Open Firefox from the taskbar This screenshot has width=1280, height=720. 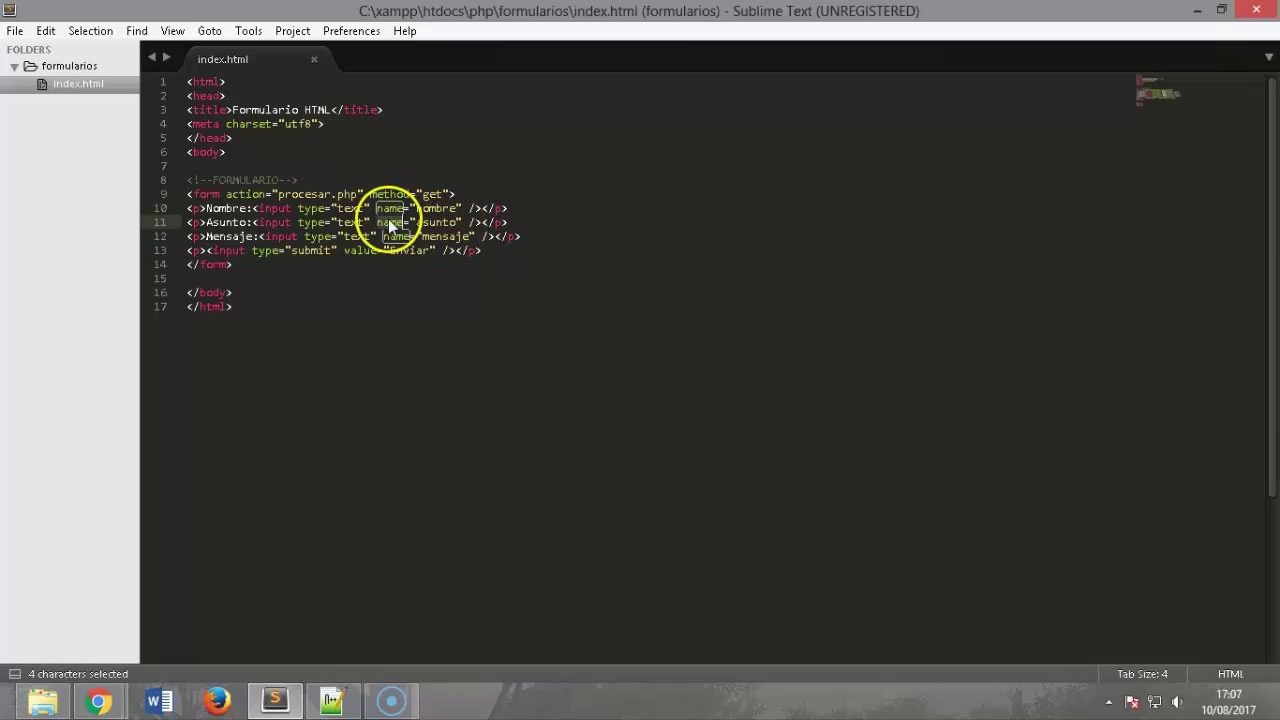point(217,702)
